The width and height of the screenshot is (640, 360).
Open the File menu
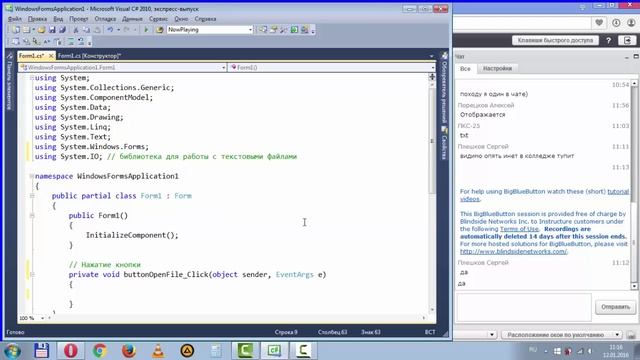pyautogui.click(x=15, y=19)
